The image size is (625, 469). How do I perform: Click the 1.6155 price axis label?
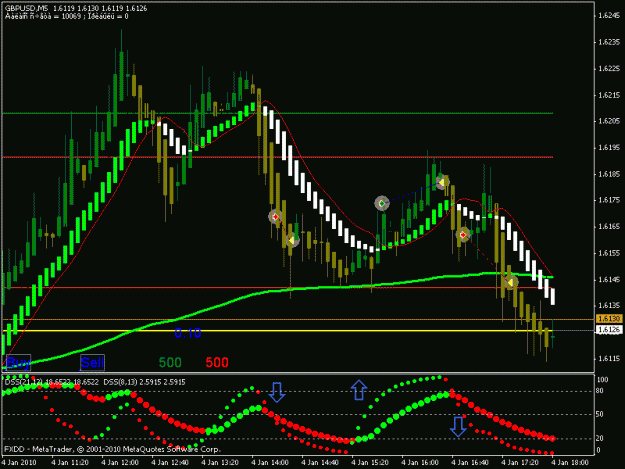[x=609, y=253]
